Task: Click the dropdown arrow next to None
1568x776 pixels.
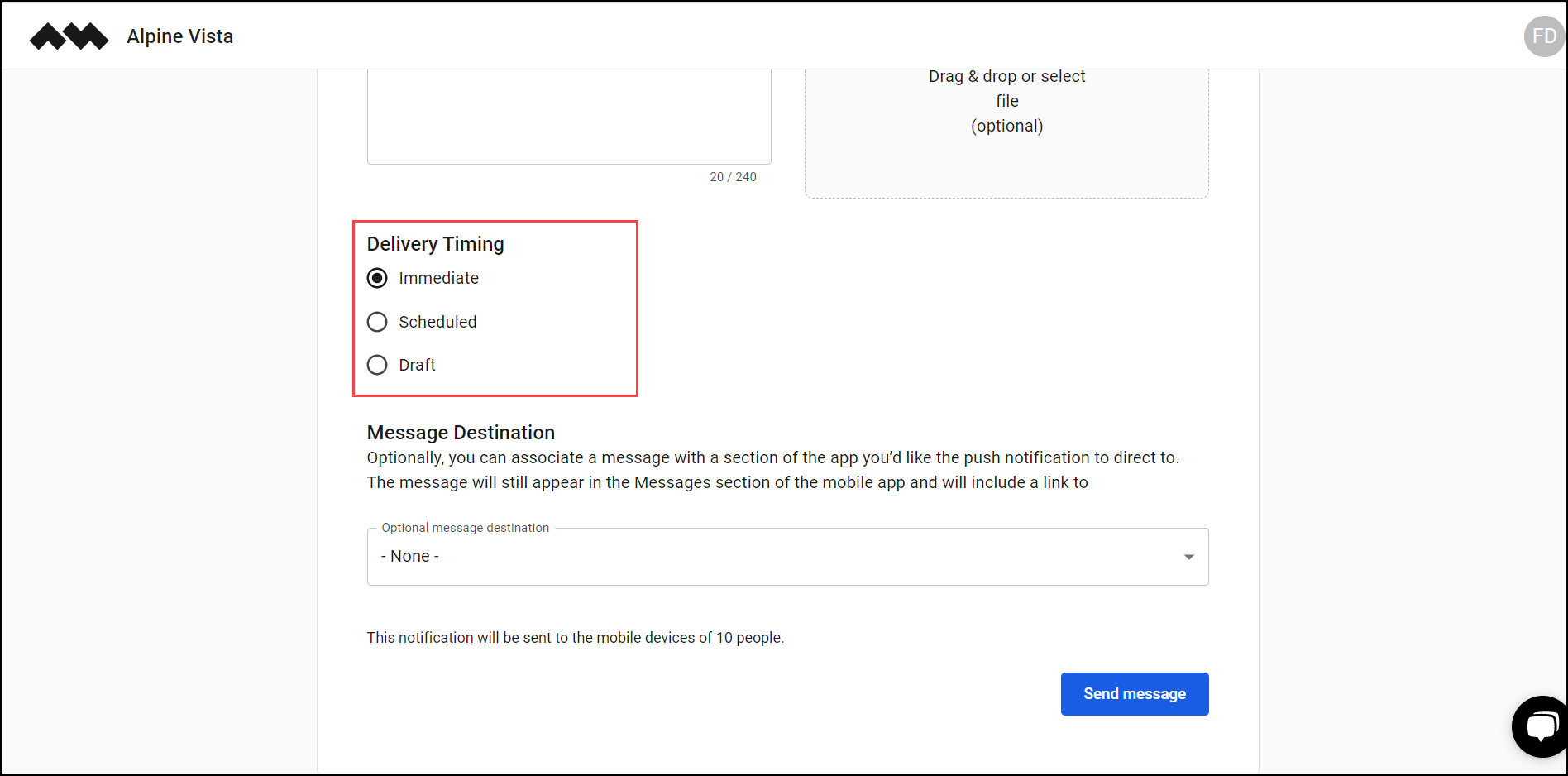Action: click(1189, 557)
